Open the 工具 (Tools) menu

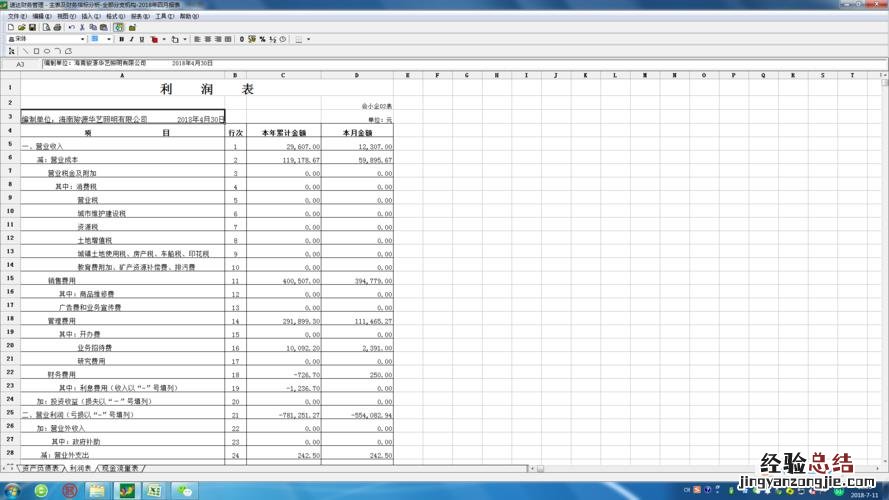164,16
